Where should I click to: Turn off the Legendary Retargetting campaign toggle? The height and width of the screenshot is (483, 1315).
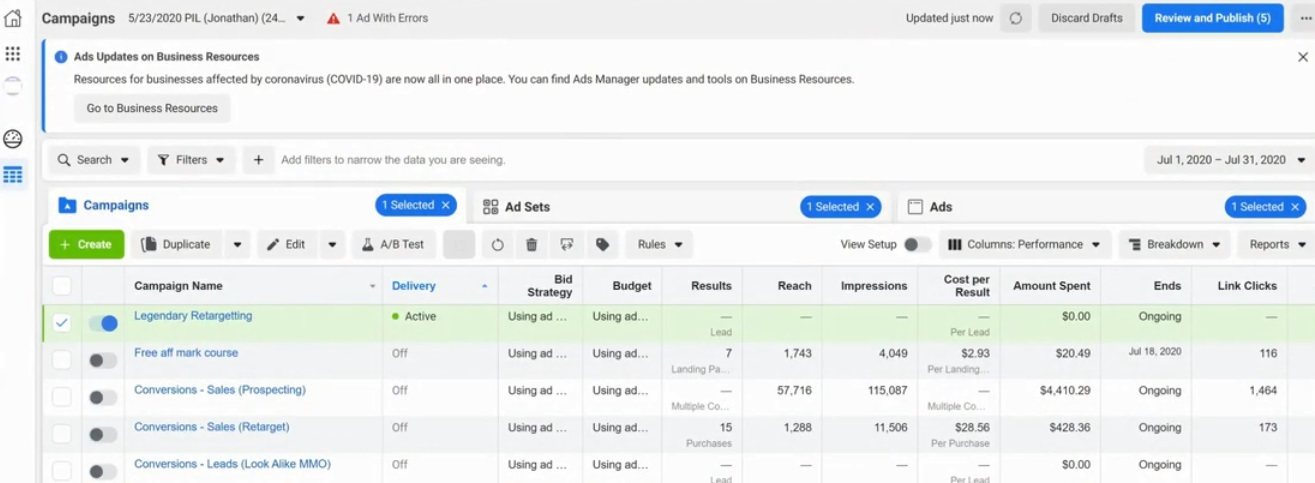coord(103,323)
